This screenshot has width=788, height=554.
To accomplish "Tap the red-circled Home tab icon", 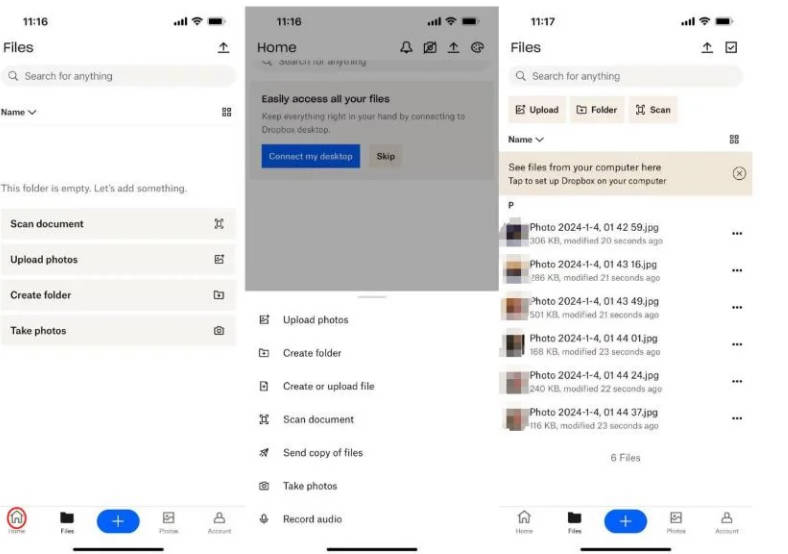I will [17, 518].
